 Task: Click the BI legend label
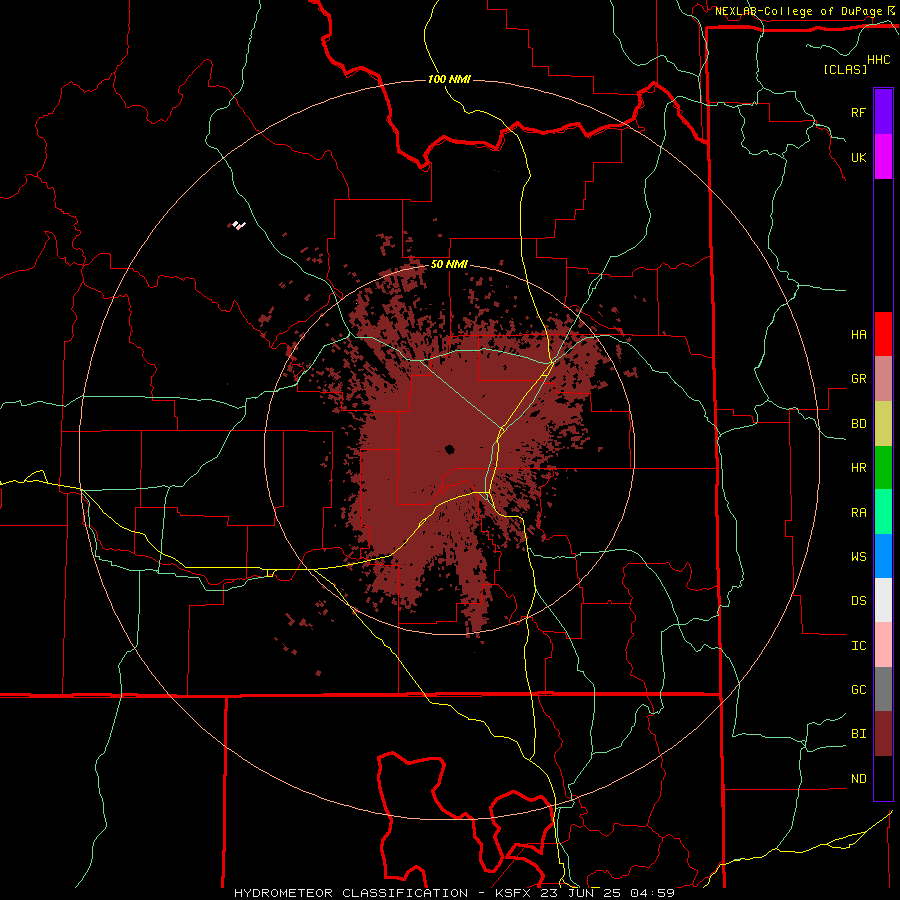[858, 734]
